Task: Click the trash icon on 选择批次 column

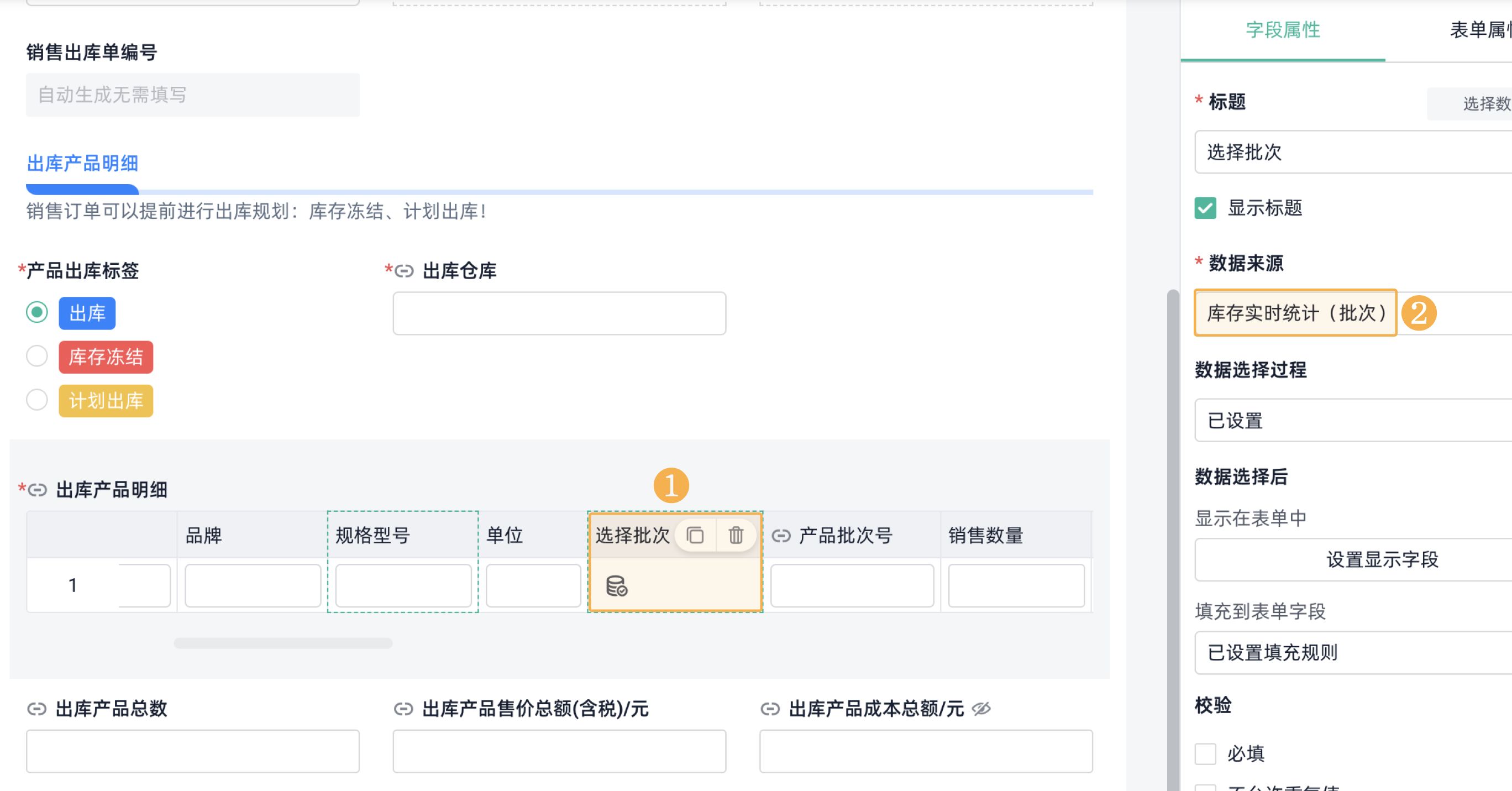Action: click(736, 535)
